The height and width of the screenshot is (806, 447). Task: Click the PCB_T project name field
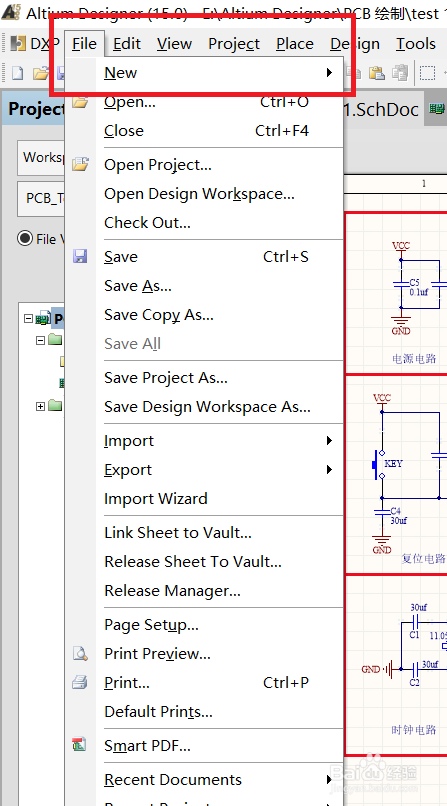[41, 198]
